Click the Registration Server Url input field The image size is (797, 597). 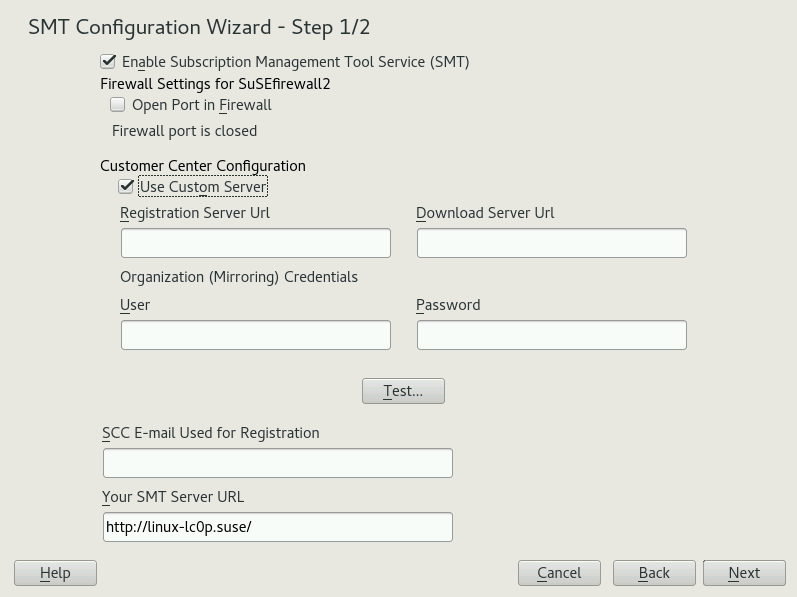(x=255, y=243)
